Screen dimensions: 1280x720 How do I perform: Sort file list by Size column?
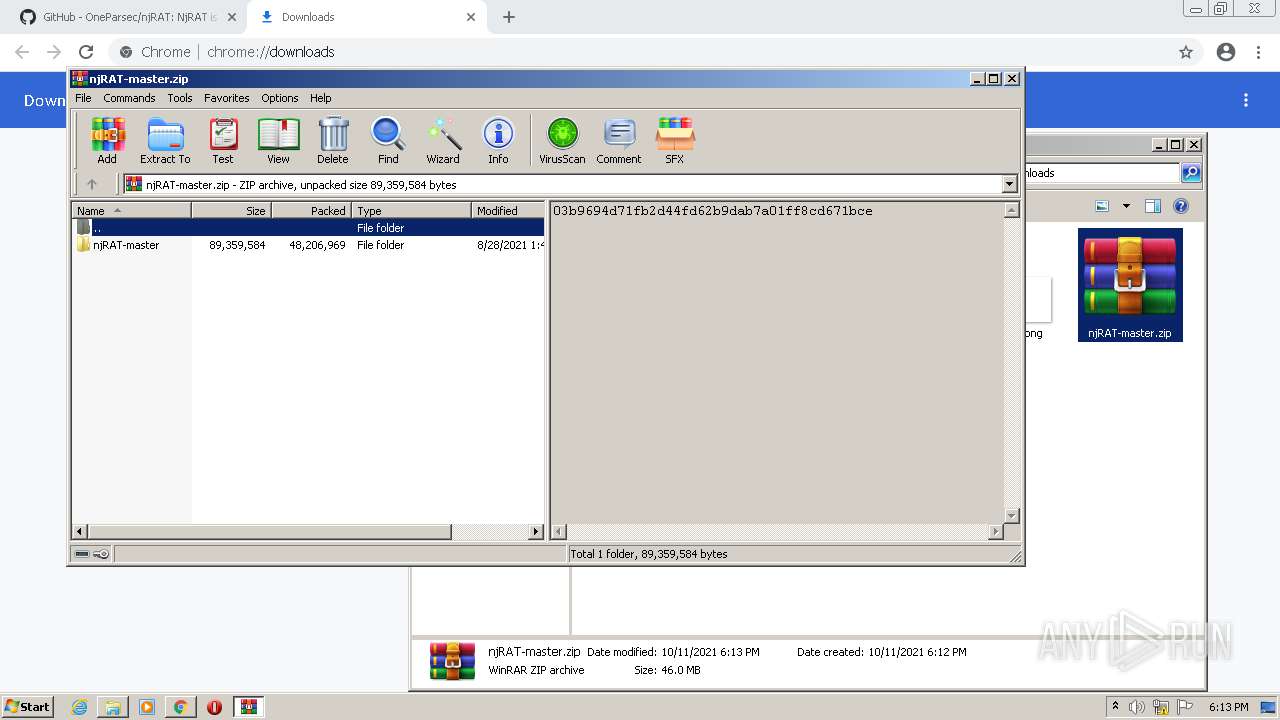231,210
